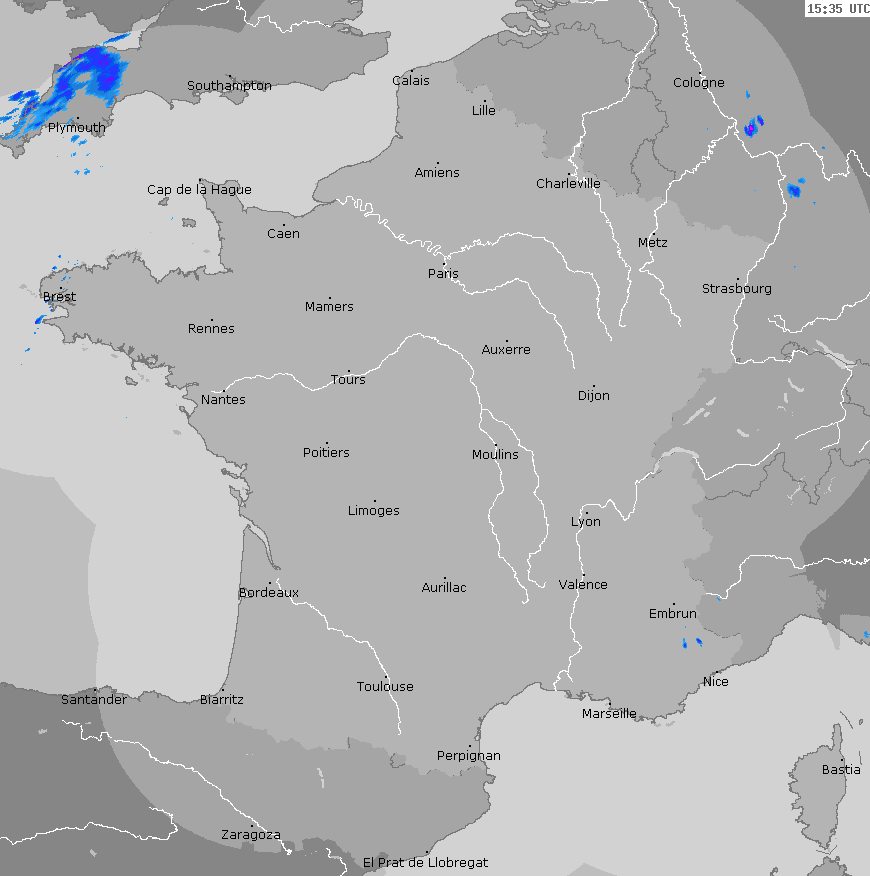Click the El Prat de Llobregat label

425,862
